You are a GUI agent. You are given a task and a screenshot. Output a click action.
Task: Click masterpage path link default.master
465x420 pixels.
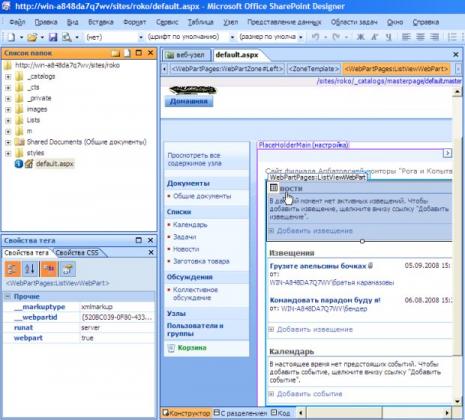389,81
